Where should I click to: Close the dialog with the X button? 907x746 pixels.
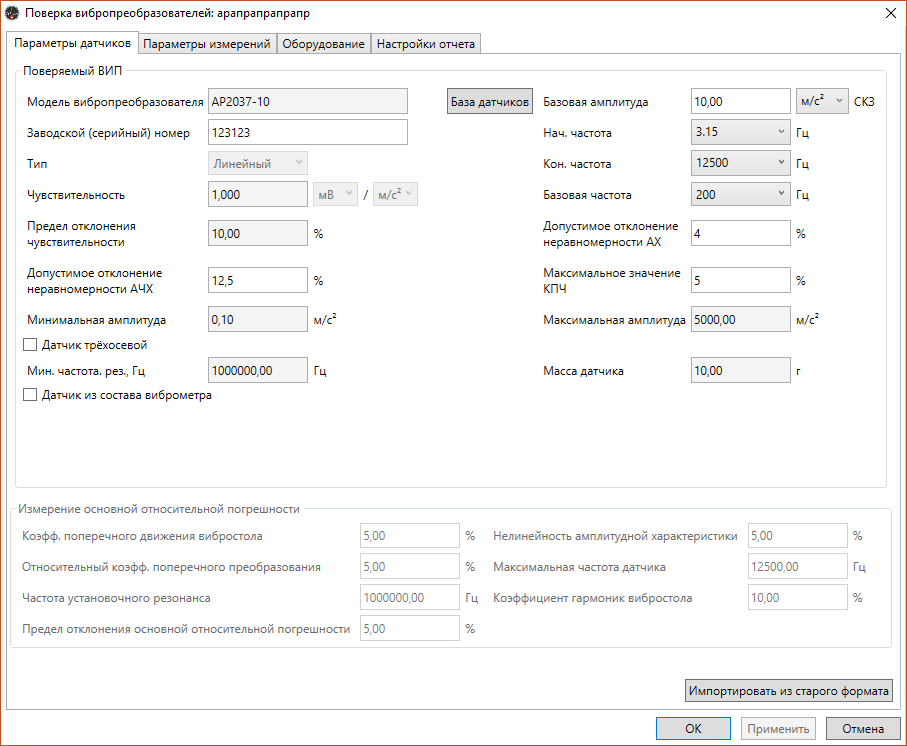[x=890, y=13]
